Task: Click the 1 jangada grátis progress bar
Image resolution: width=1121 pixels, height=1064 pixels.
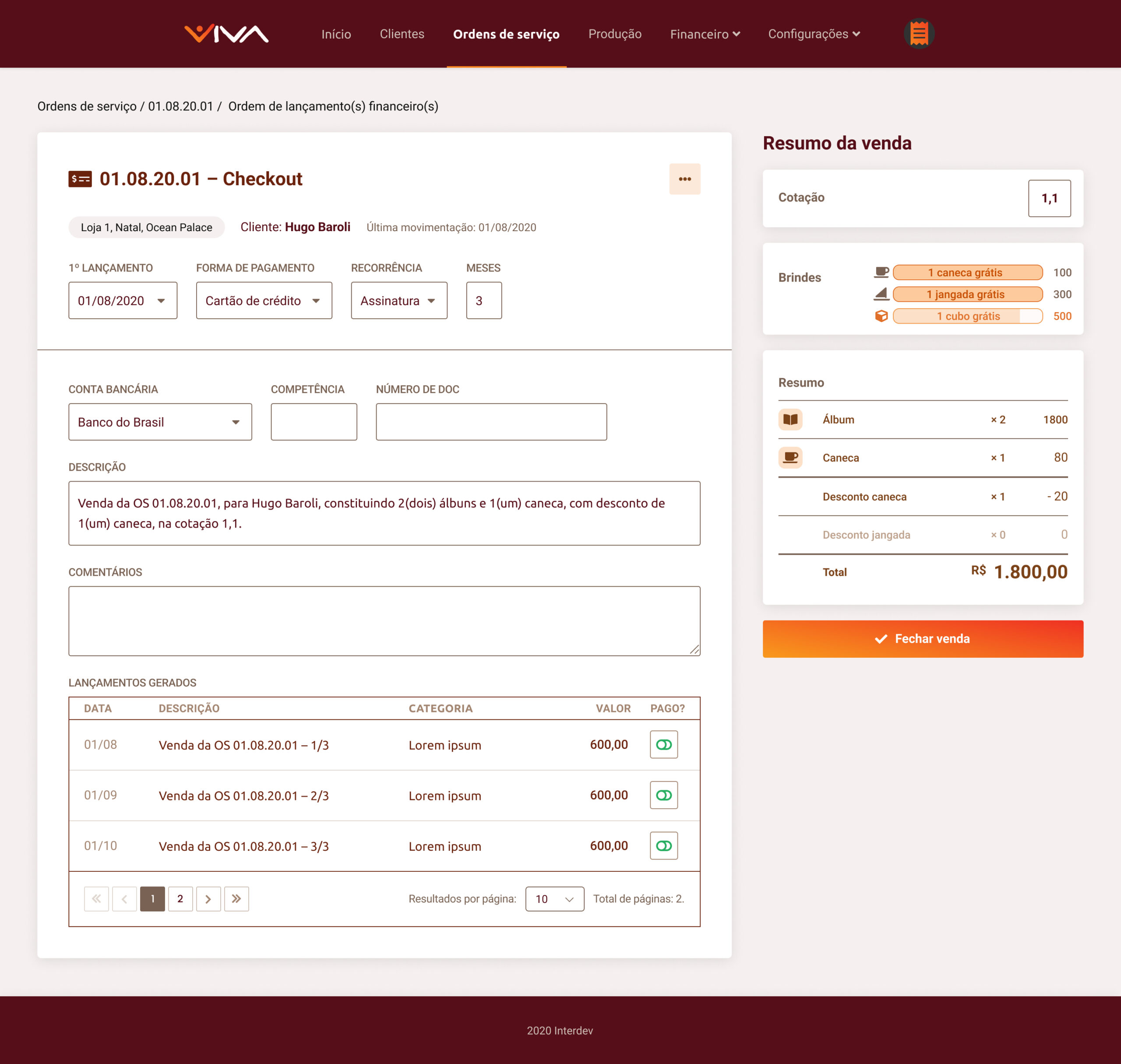Action: coord(968,294)
